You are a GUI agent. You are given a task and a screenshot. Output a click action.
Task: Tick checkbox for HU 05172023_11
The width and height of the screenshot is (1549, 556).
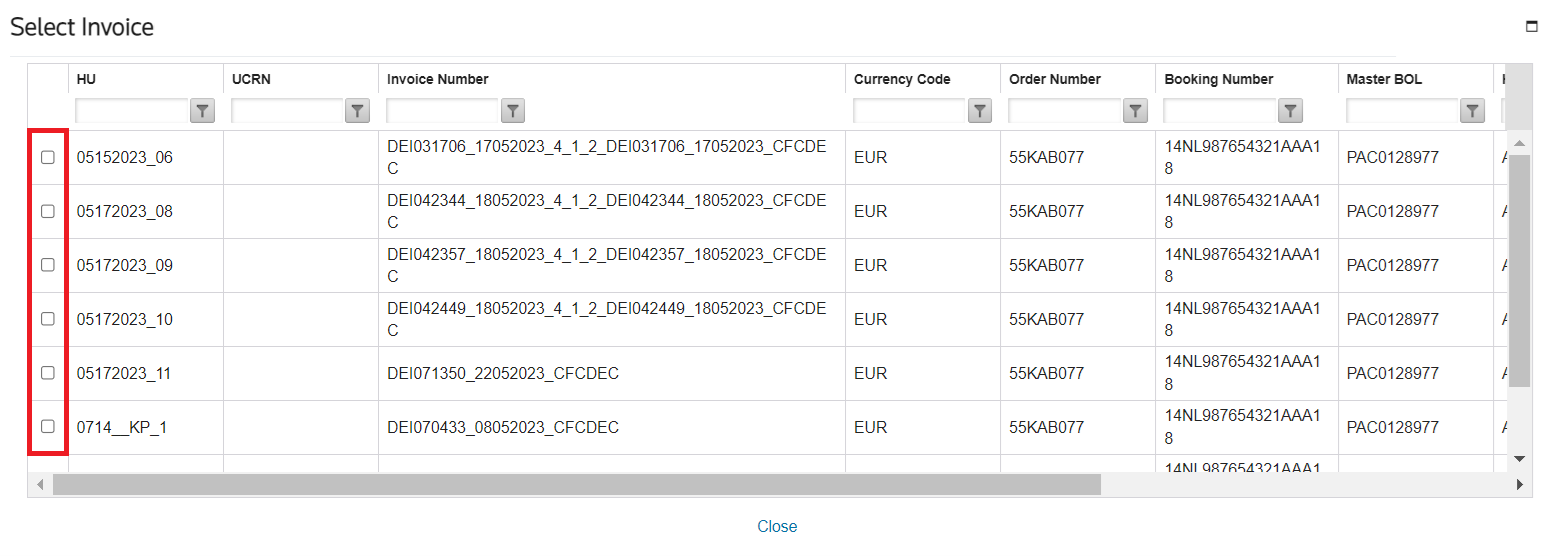click(47, 373)
